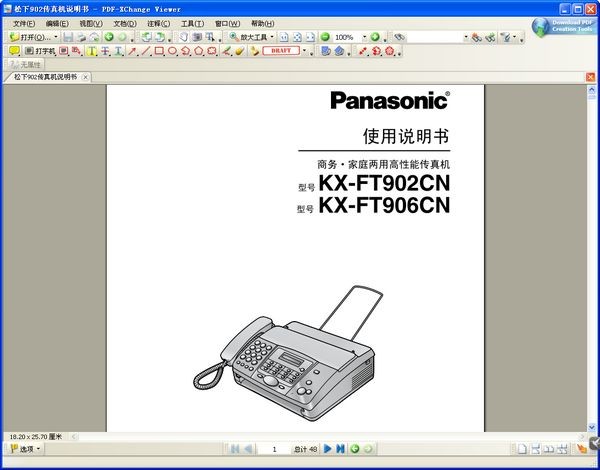Viewport: 600px width, 470px height.
Task: Select the Rectangle drawing tool
Action: [x=159, y=51]
